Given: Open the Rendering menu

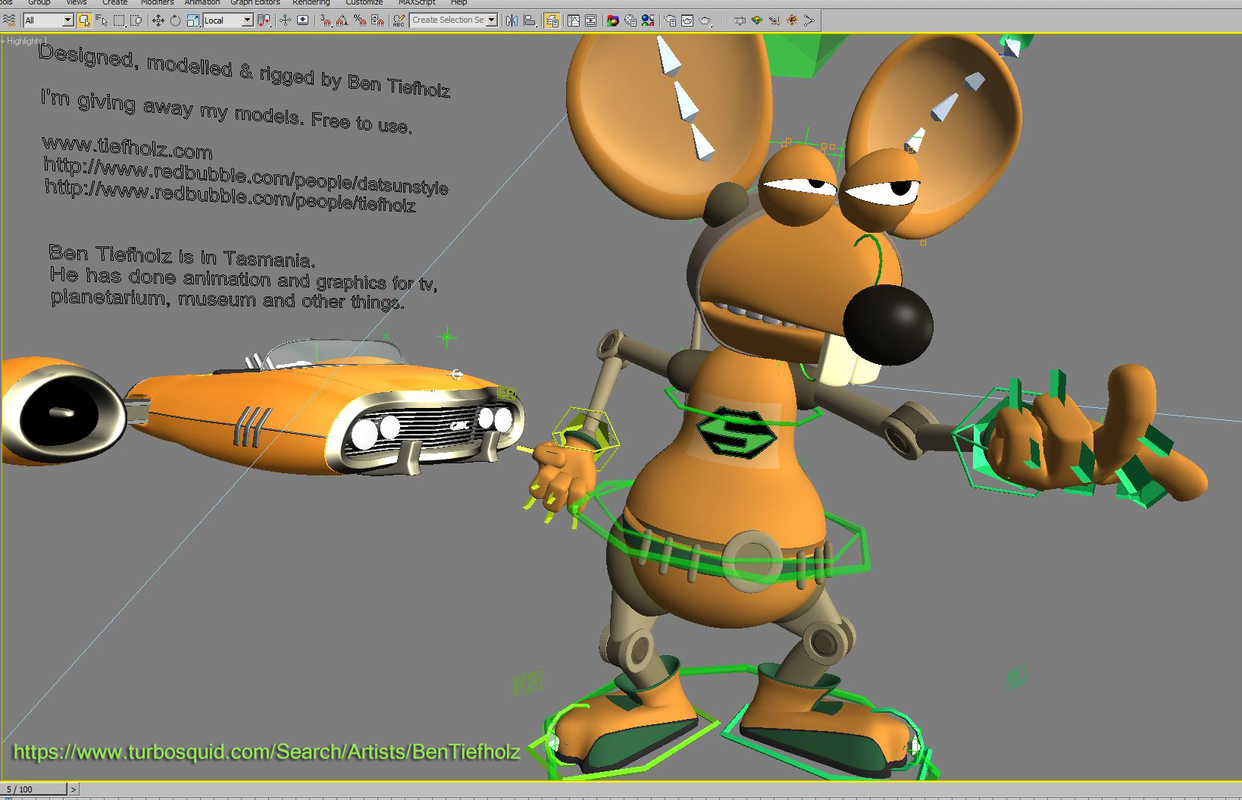Looking at the screenshot, I should 310,2.
